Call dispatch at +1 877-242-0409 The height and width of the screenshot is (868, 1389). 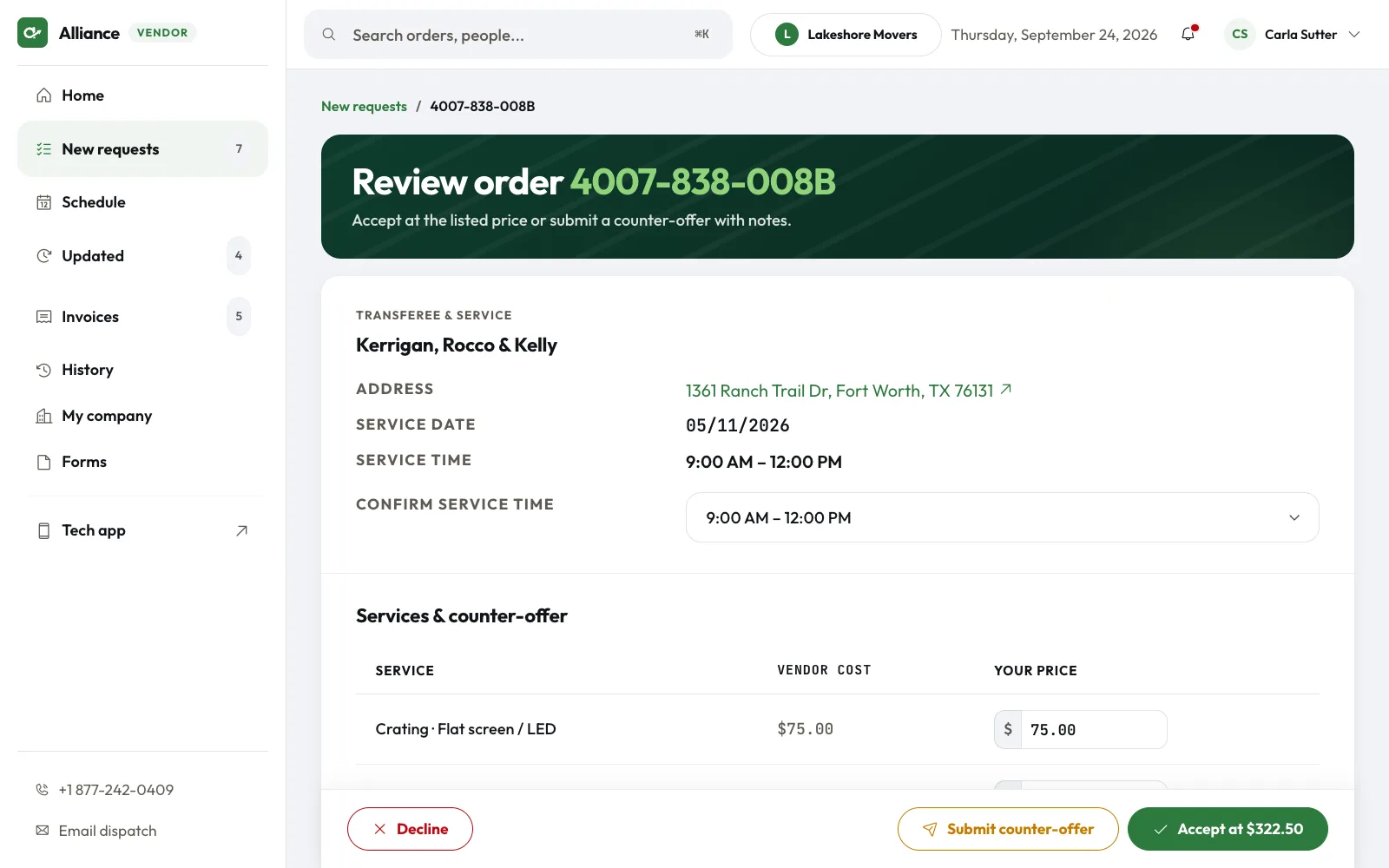pyautogui.click(x=116, y=790)
